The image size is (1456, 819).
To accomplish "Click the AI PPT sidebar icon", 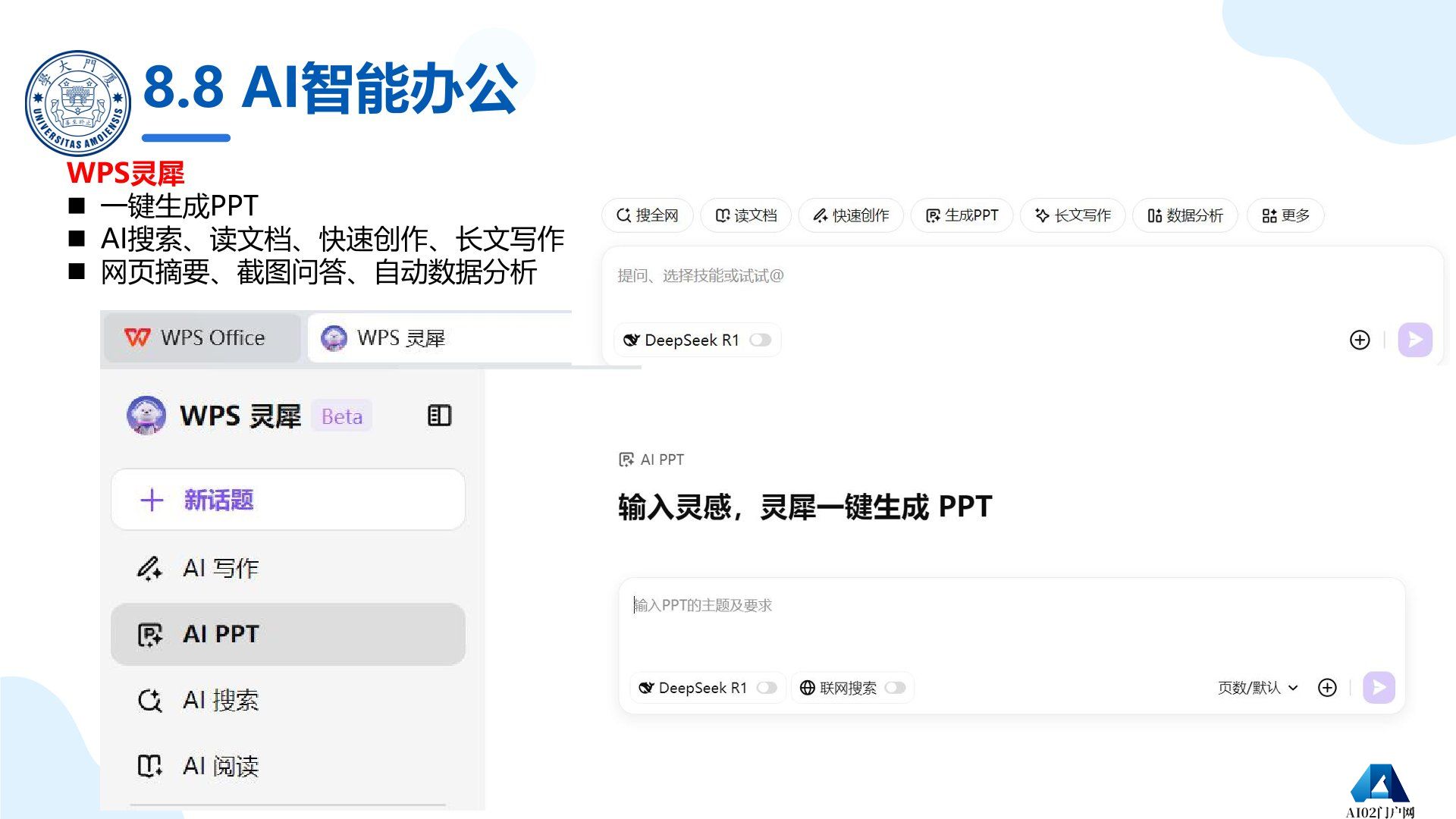I will pyautogui.click(x=149, y=635).
